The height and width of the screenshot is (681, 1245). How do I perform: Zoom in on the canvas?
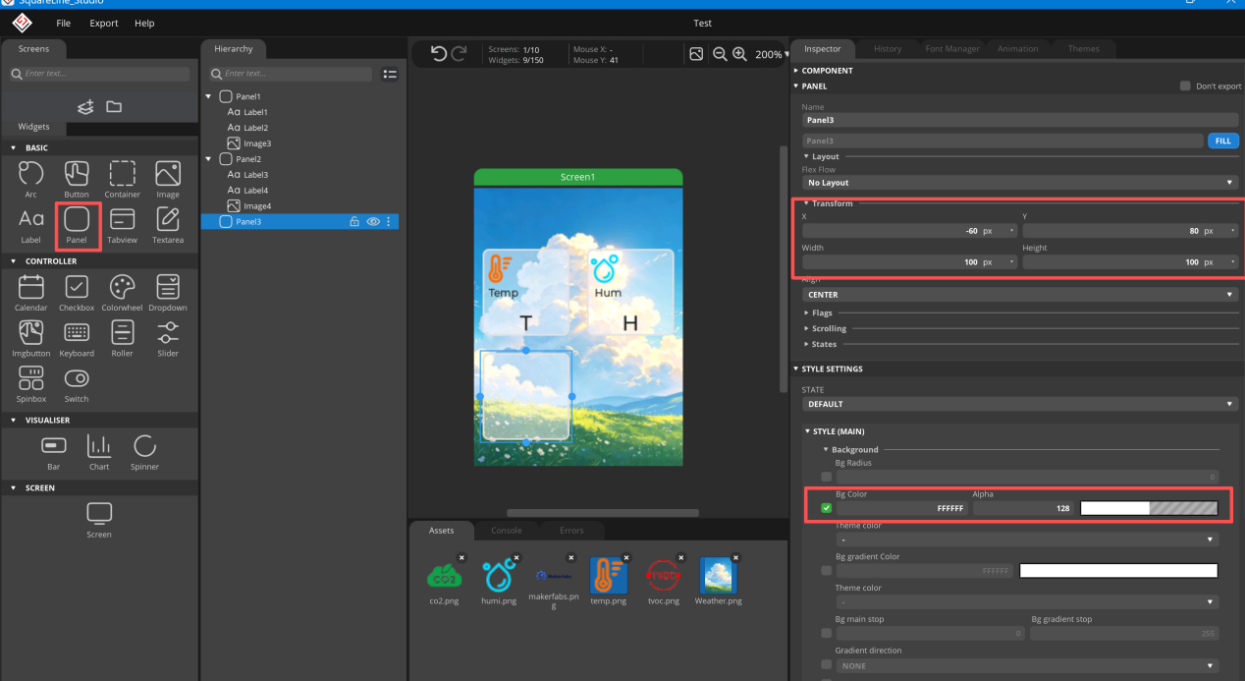740,54
